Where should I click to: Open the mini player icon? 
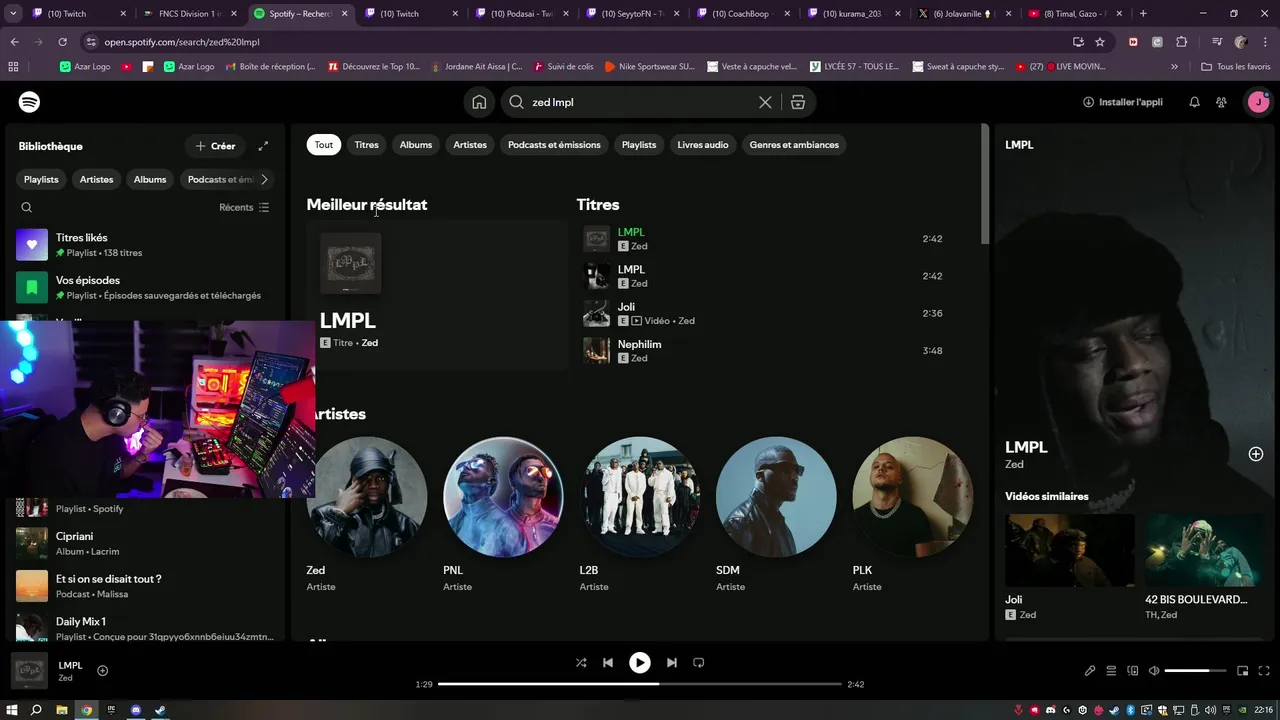pyautogui.click(x=1243, y=671)
